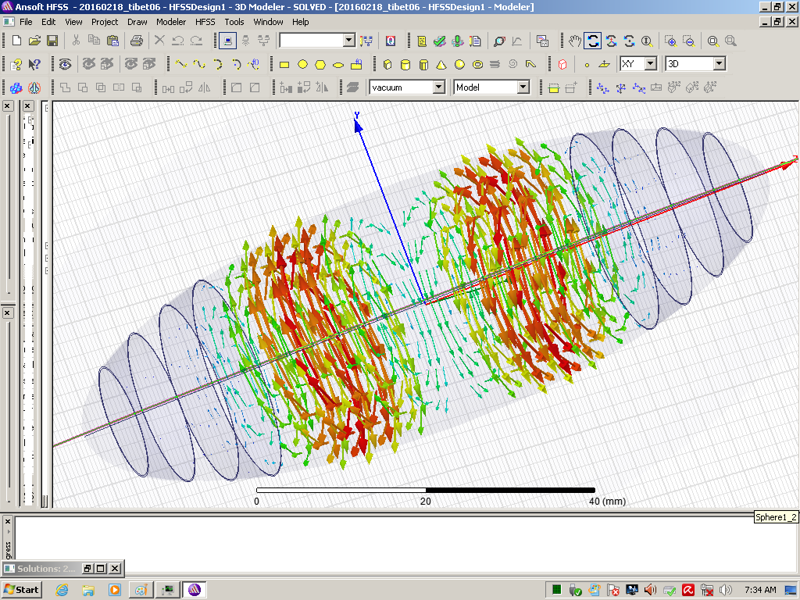
Task: Toggle the selection mode button in top toolbar
Action: 228,41
